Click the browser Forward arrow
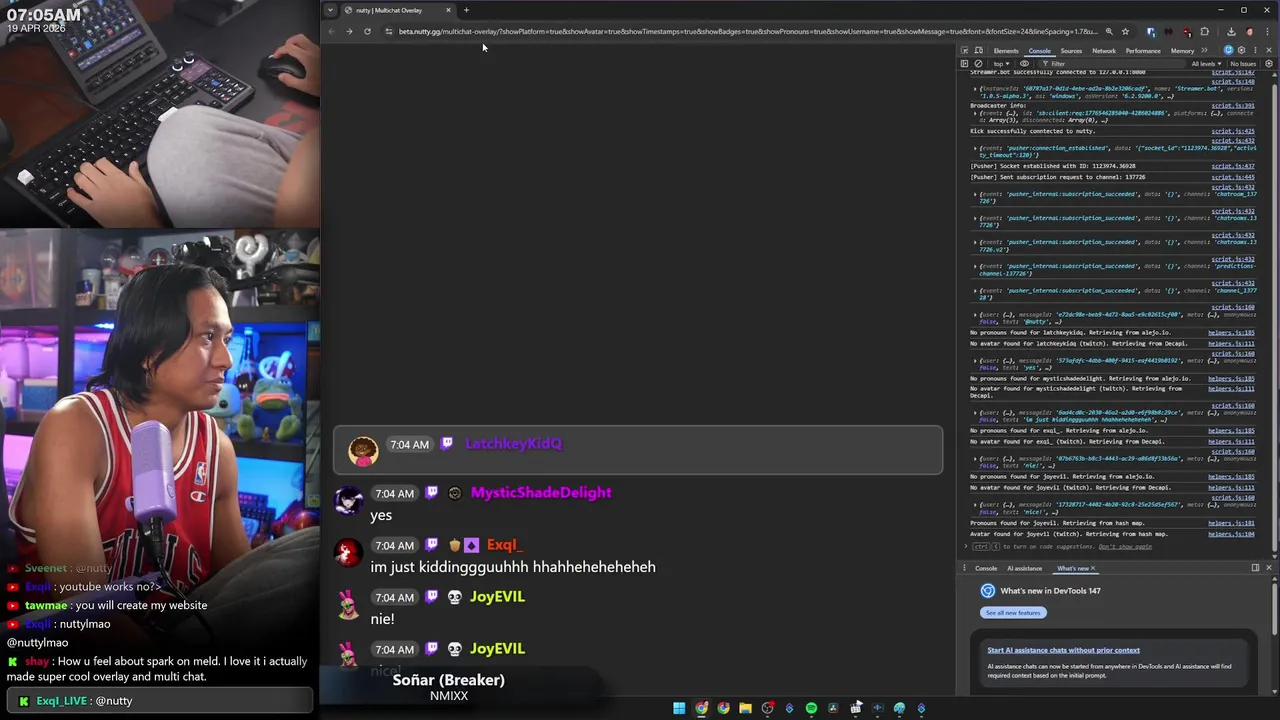The height and width of the screenshot is (720, 1280). [x=349, y=31]
